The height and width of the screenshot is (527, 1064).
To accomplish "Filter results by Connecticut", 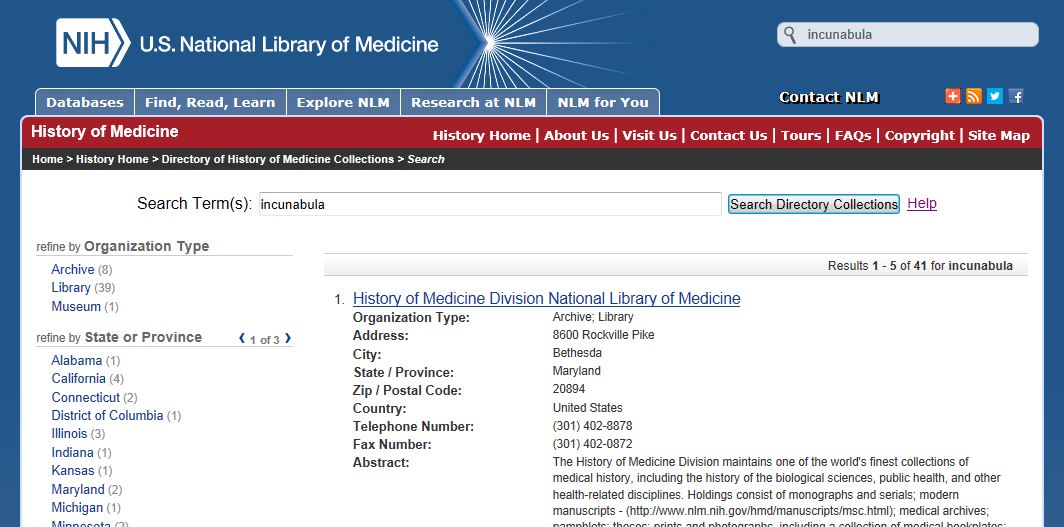I will [86, 397].
